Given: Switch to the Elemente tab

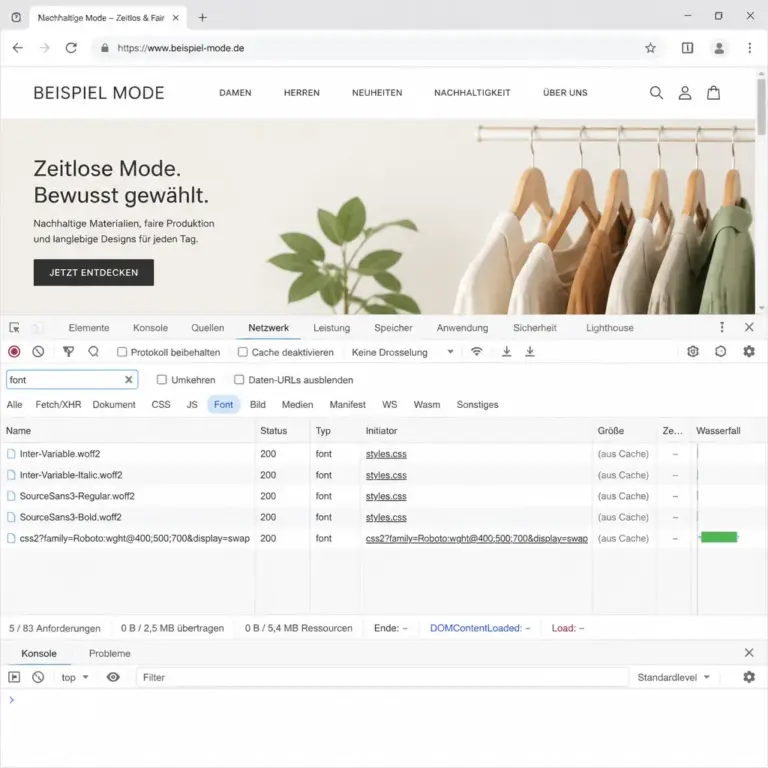Looking at the screenshot, I should (x=89, y=328).
